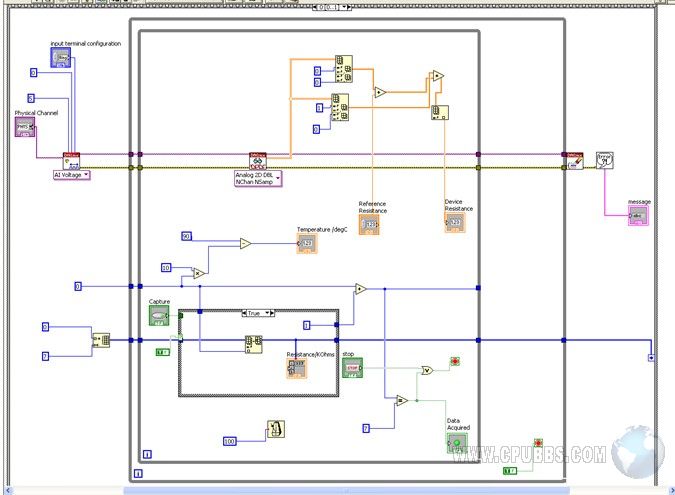
Task: Open the sequence frame selector dropdown at top
Action: [344, 7]
